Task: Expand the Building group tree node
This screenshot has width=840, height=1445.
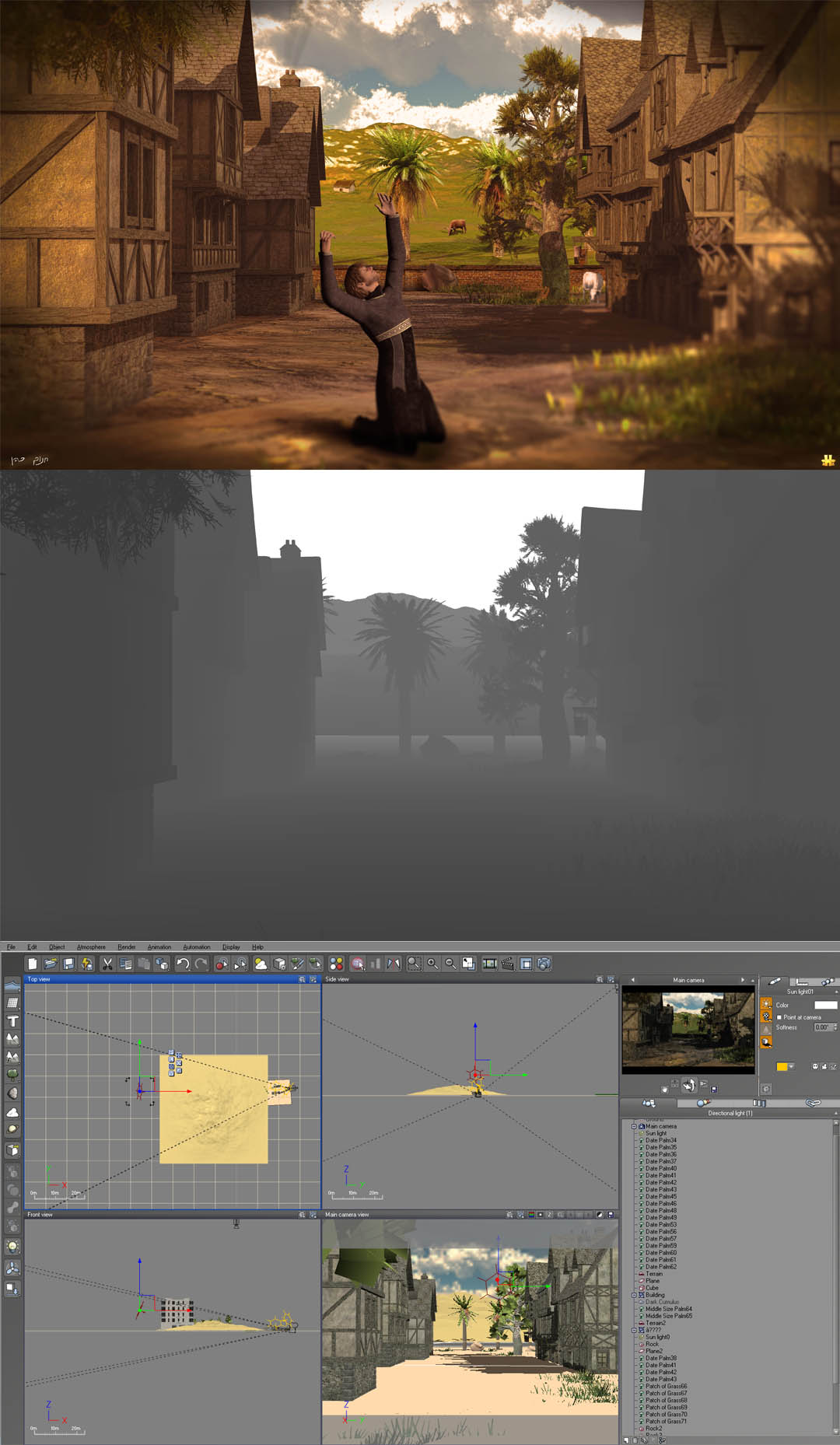Action: (634, 1295)
